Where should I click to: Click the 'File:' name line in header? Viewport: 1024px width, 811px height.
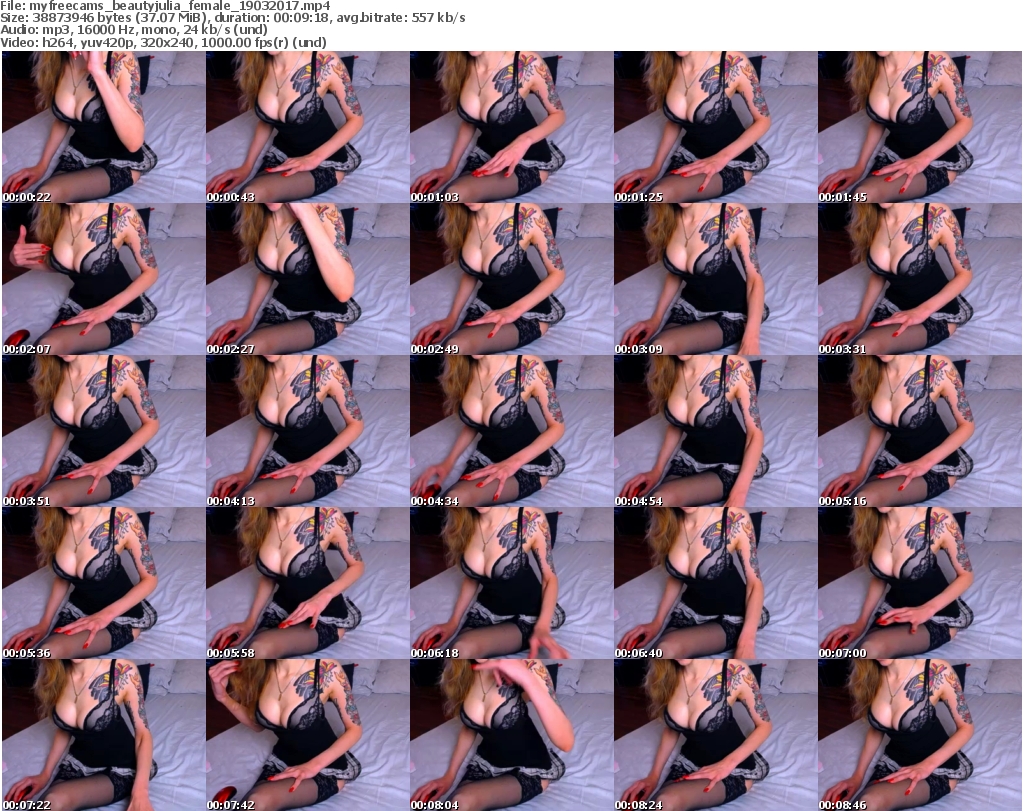tap(165, 6)
